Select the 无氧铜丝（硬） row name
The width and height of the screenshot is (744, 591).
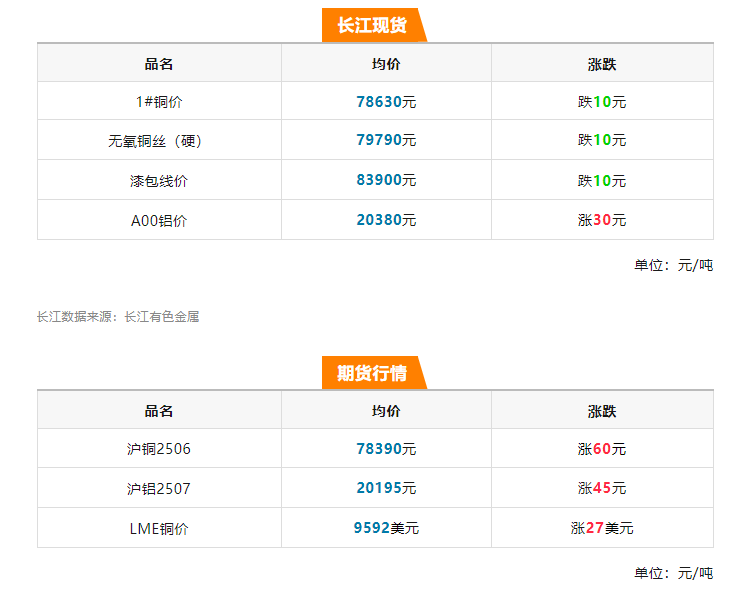pyautogui.click(x=159, y=141)
